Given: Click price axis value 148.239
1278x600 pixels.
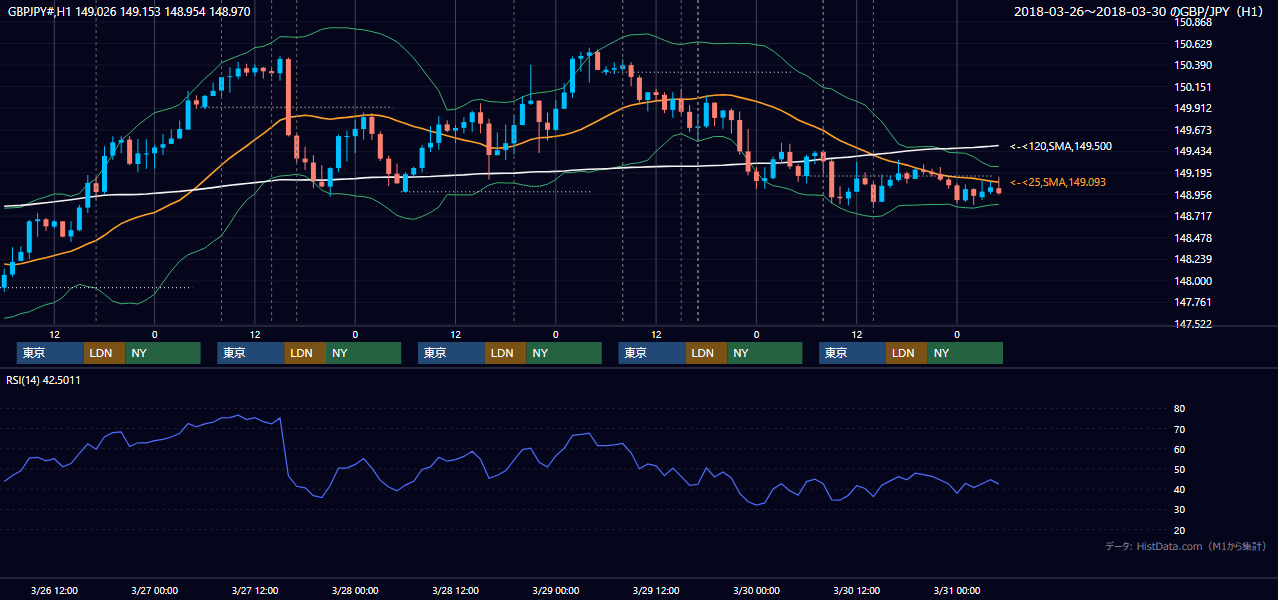Looking at the screenshot, I should pos(1194,260).
